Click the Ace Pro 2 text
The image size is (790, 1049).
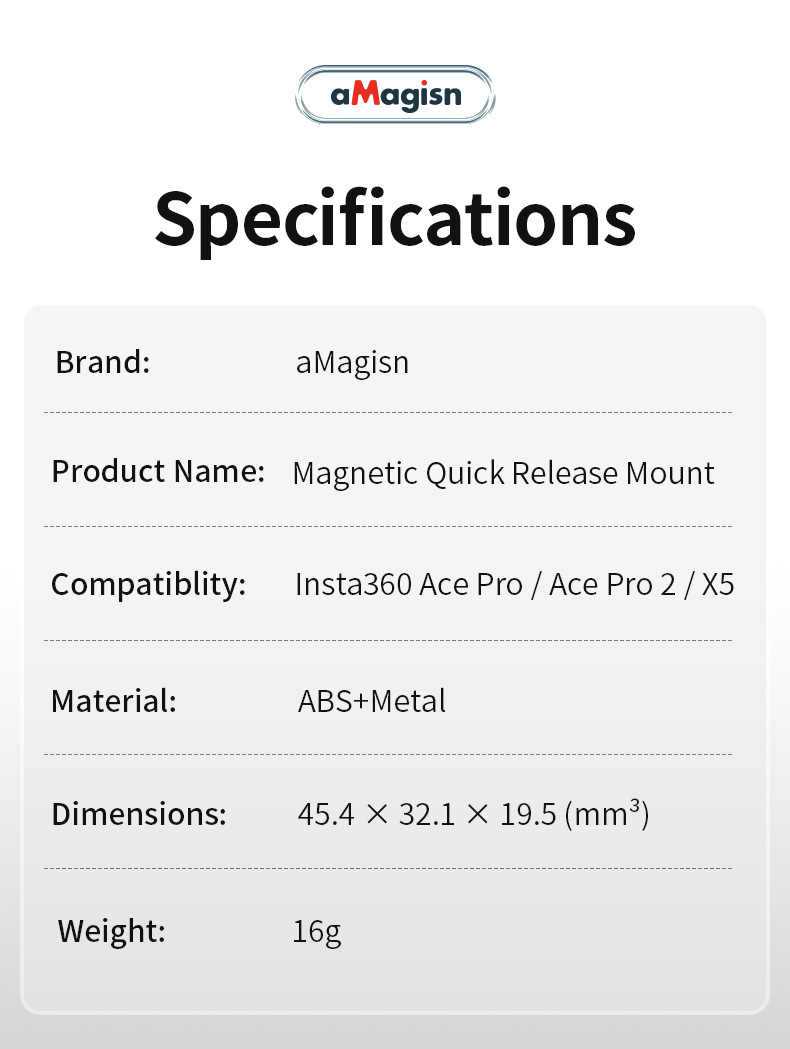point(613,585)
